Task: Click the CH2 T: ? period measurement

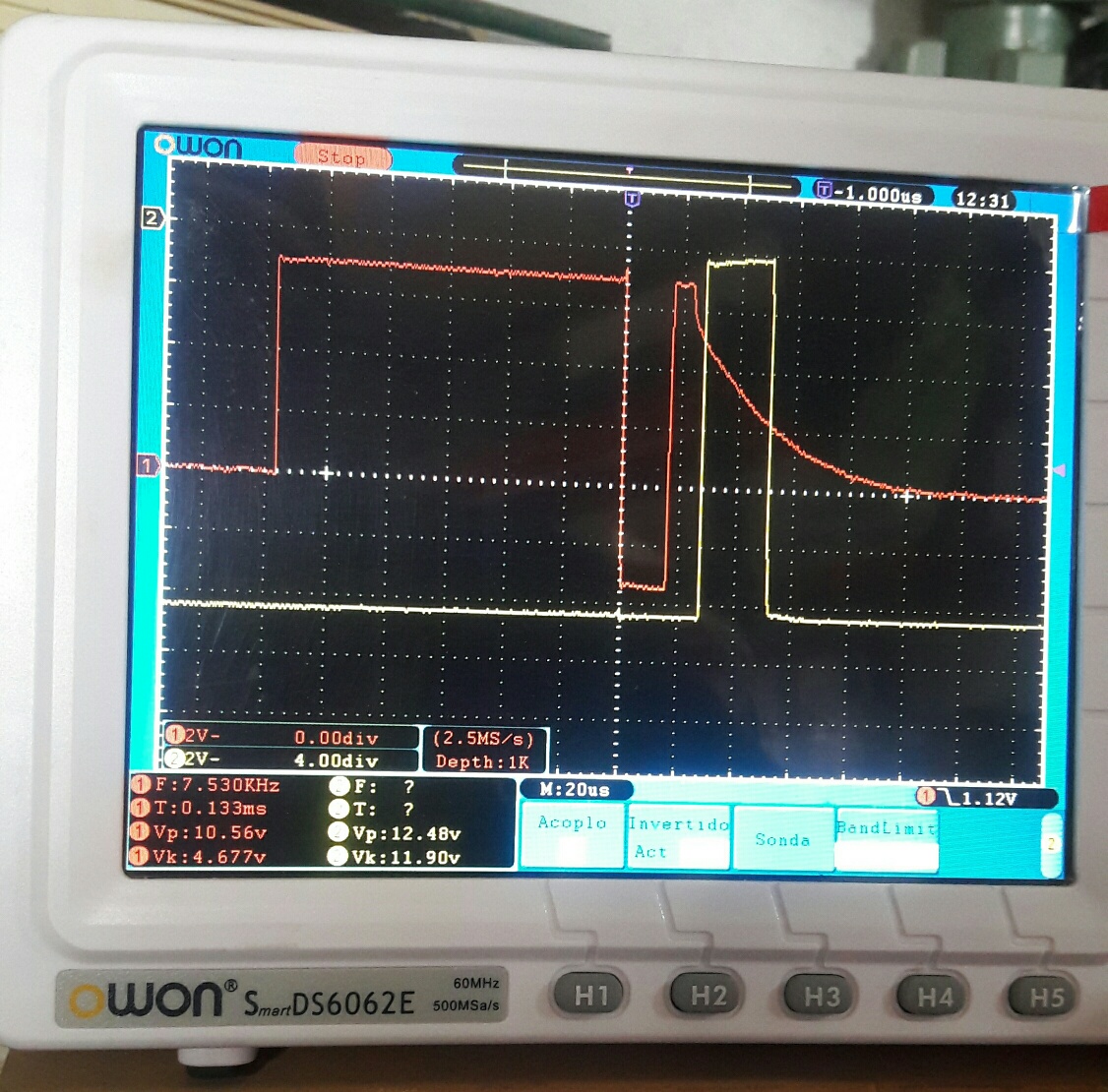Action: [x=372, y=810]
